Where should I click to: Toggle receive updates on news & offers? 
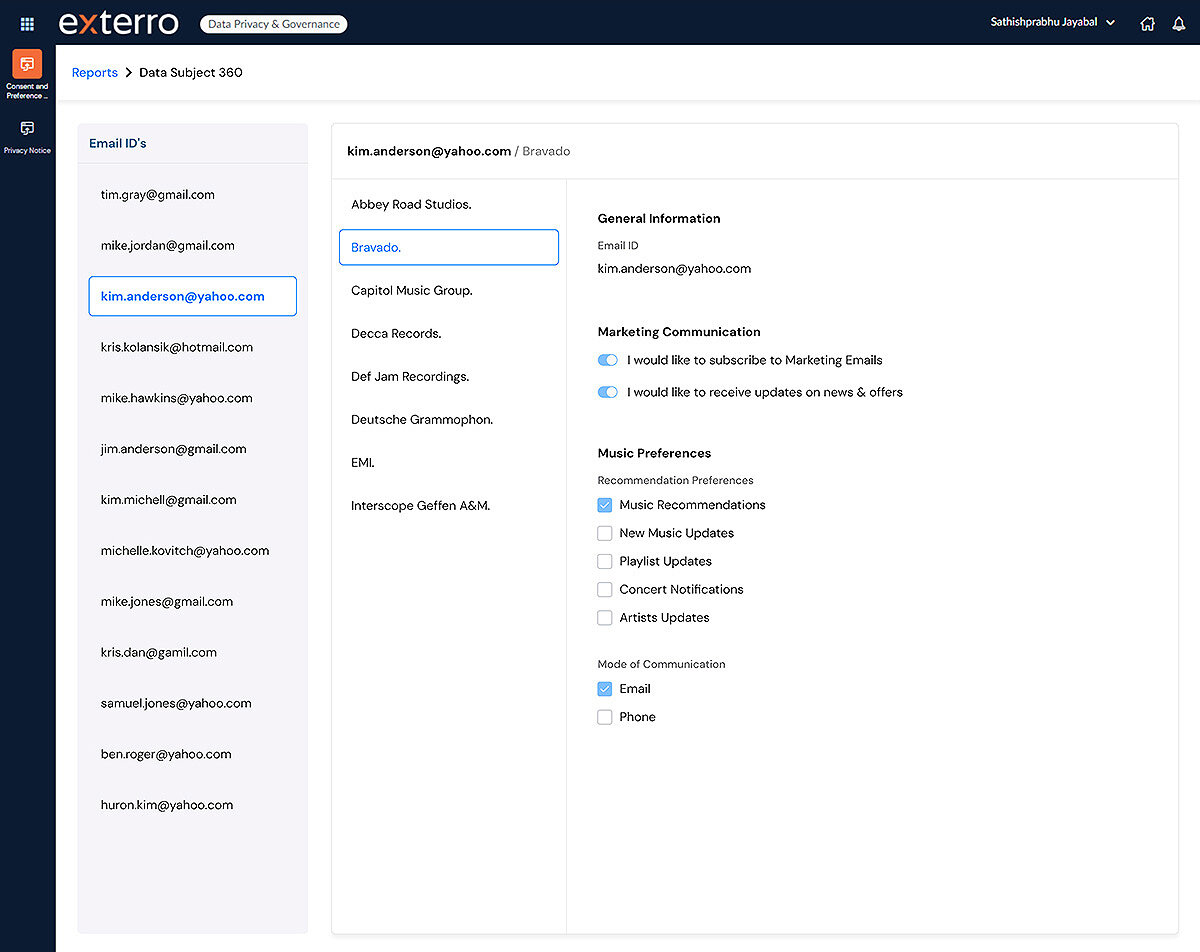607,392
